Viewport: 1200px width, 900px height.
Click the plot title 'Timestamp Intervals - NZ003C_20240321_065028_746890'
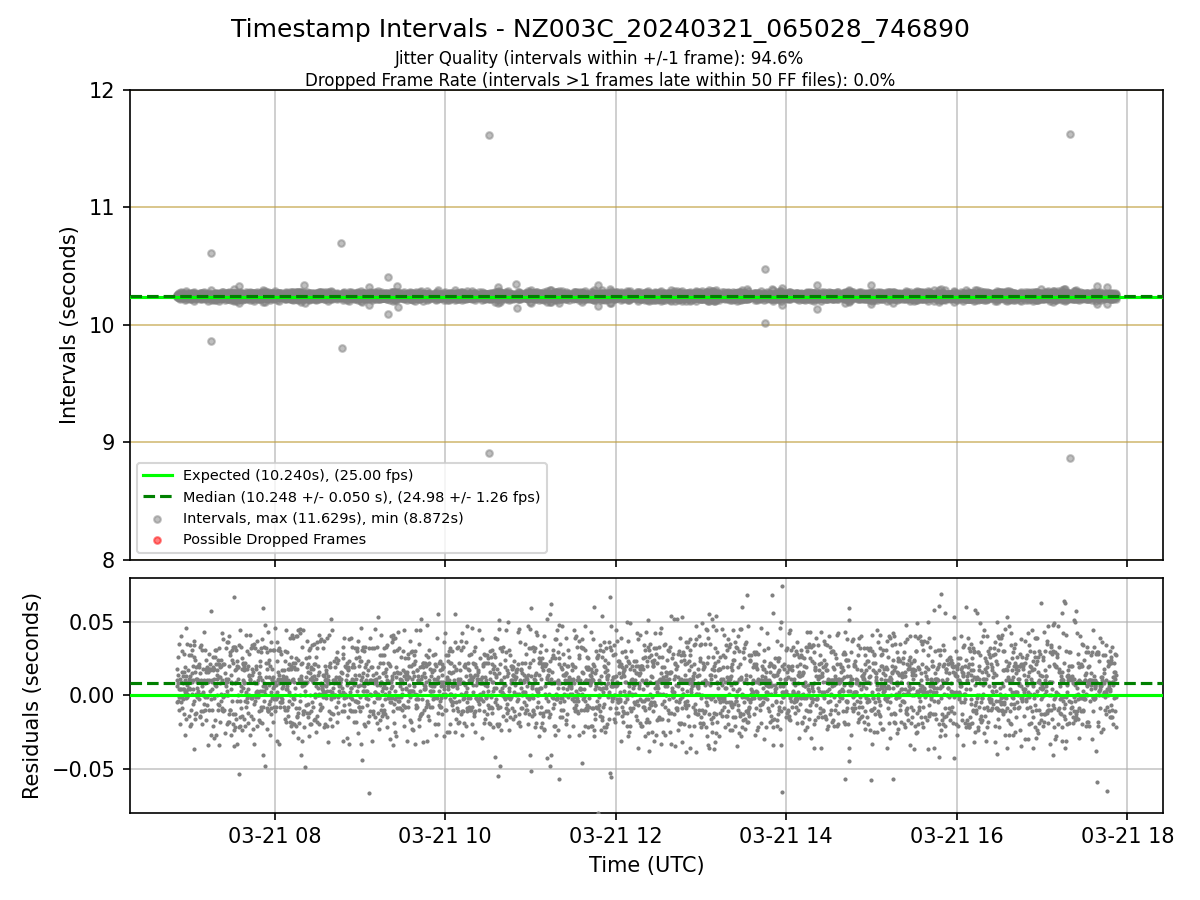click(x=600, y=29)
